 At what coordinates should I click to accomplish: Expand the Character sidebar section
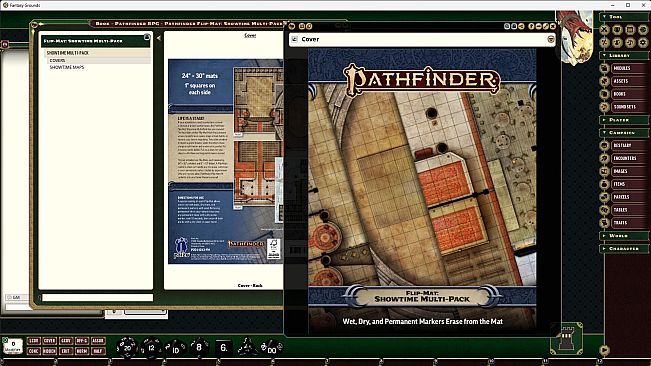[x=624, y=248]
